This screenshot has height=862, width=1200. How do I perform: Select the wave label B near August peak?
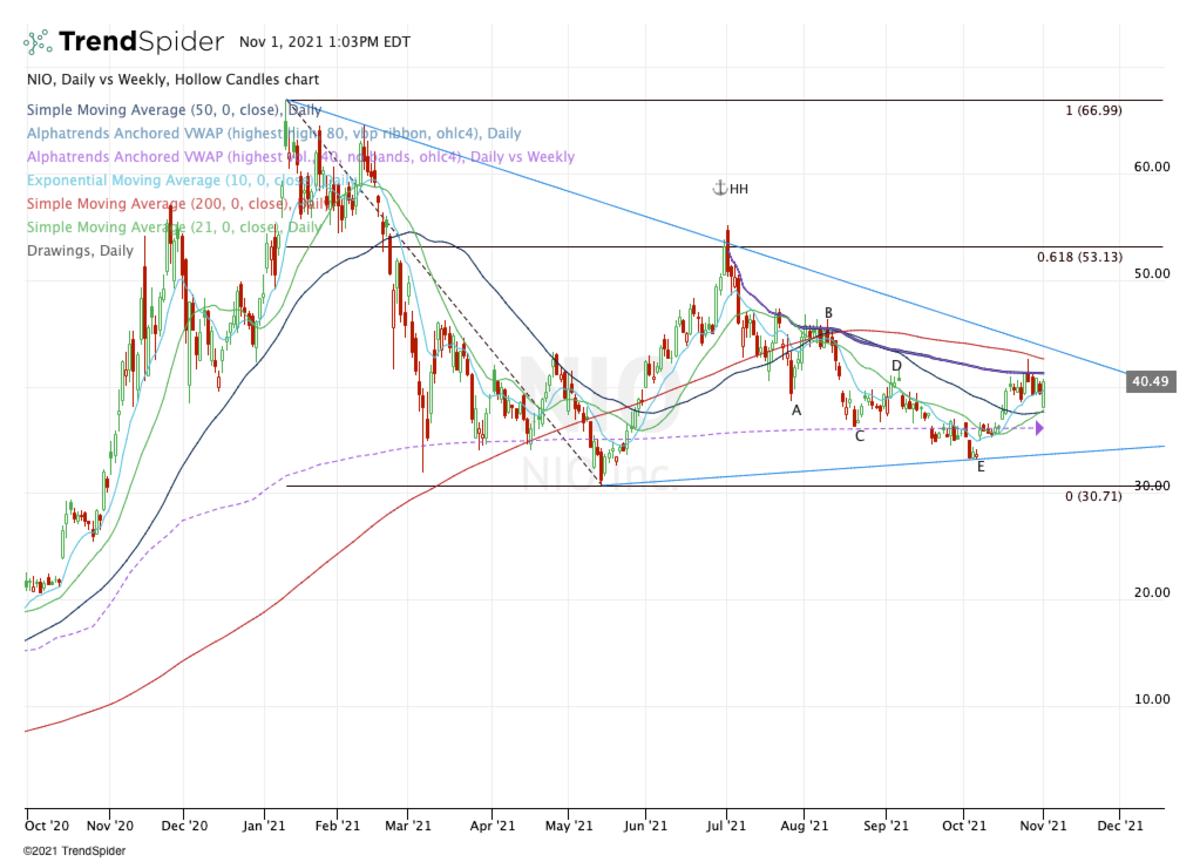[x=828, y=313]
